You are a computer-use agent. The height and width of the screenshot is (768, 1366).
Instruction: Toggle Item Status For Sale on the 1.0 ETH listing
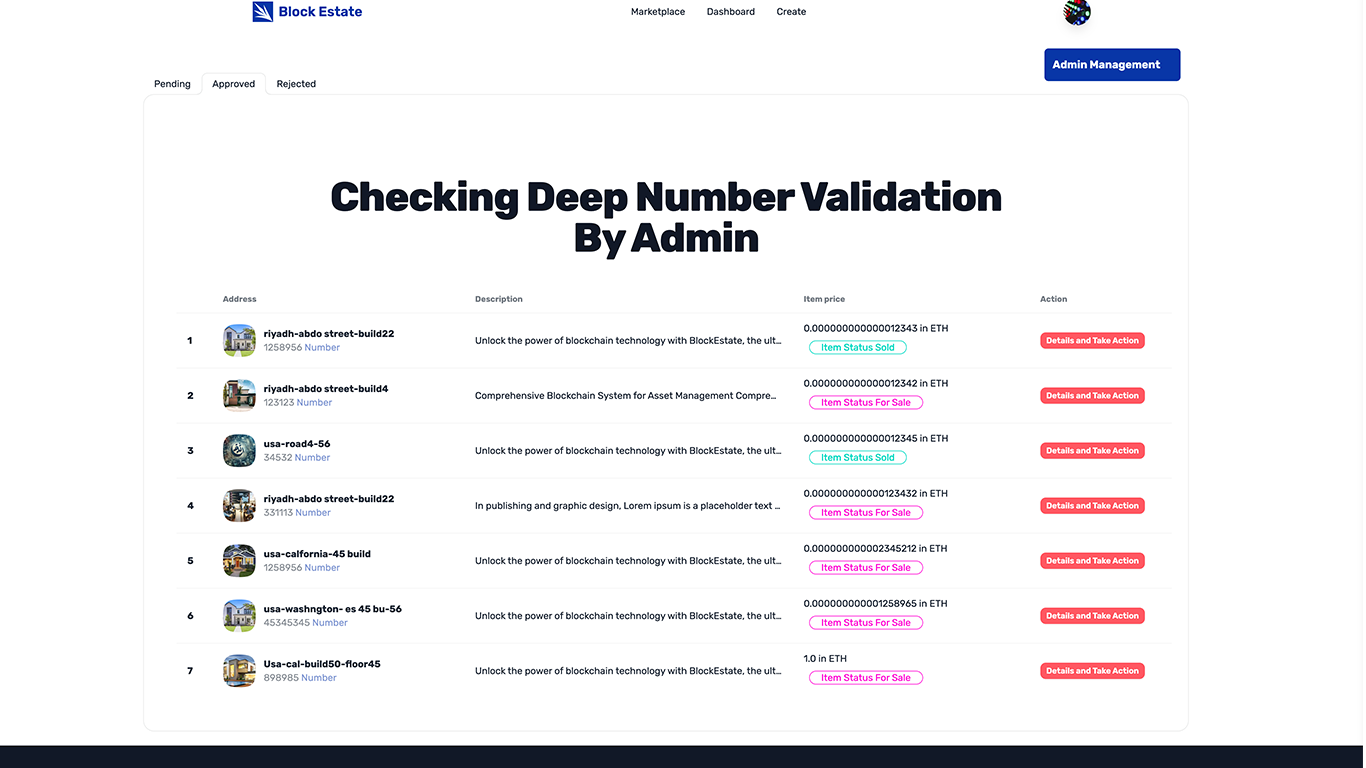(x=865, y=677)
